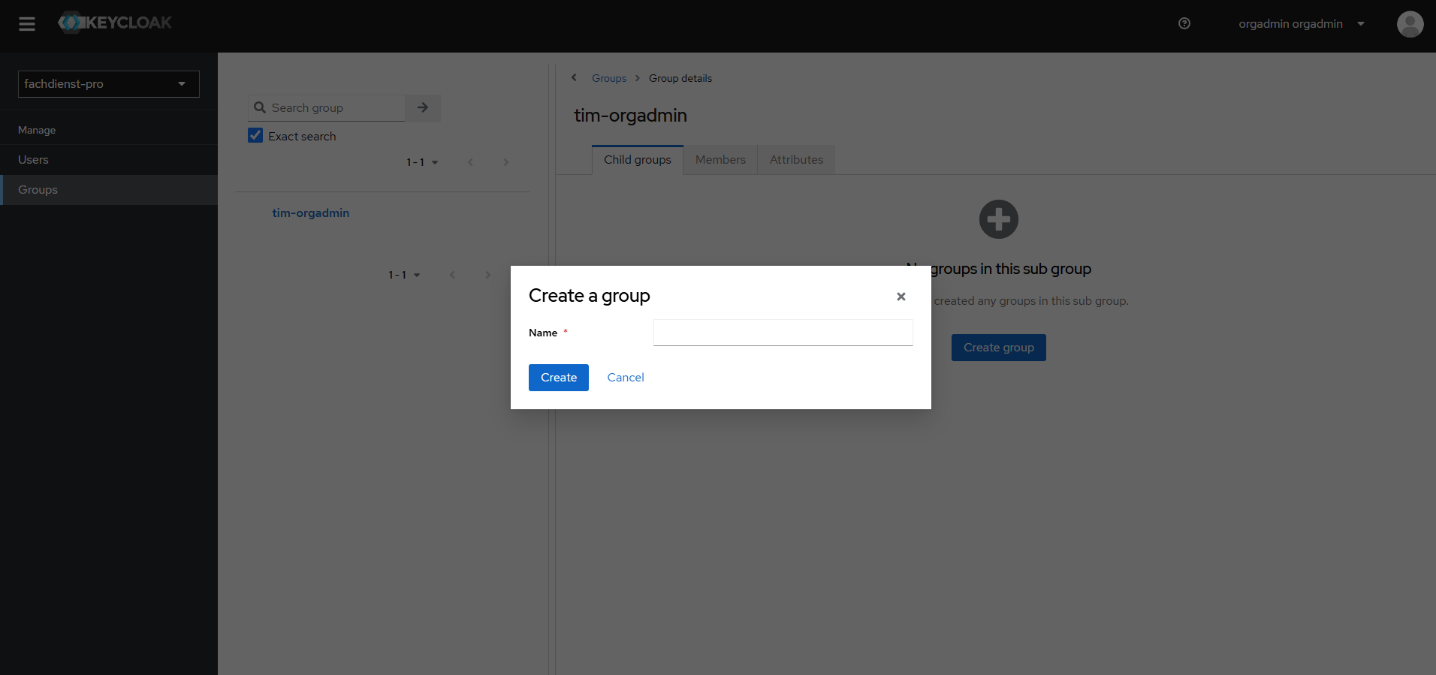The width and height of the screenshot is (1436, 675).
Task: Switch to the Members tab
Action: [720, 160]
